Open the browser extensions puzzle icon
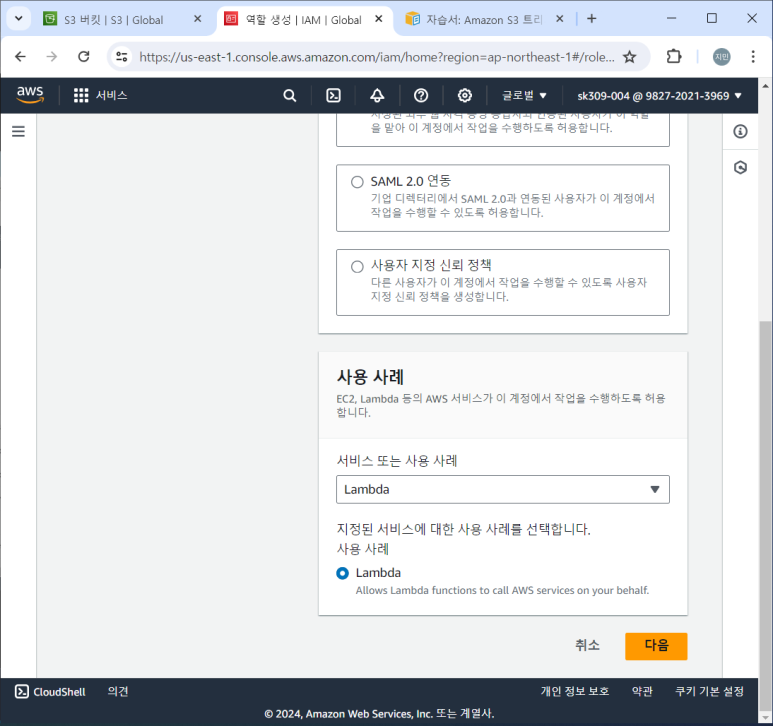This screenshot has width=773, height=726. [x=674, y=57]
